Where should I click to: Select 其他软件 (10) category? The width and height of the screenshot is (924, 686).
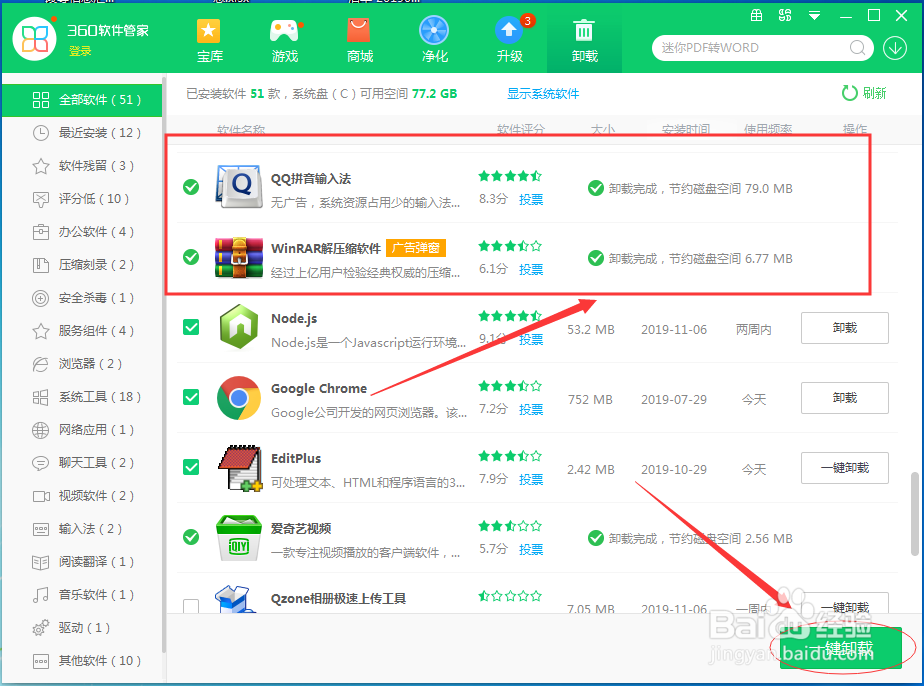[x=82, y=661]
